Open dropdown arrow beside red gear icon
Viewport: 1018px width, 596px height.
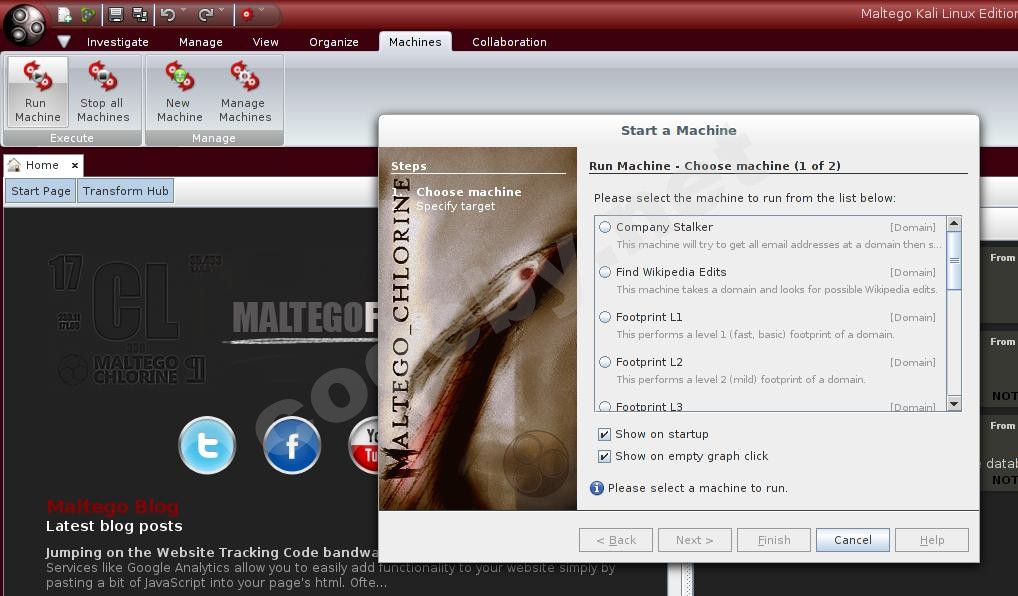(262, 10)
